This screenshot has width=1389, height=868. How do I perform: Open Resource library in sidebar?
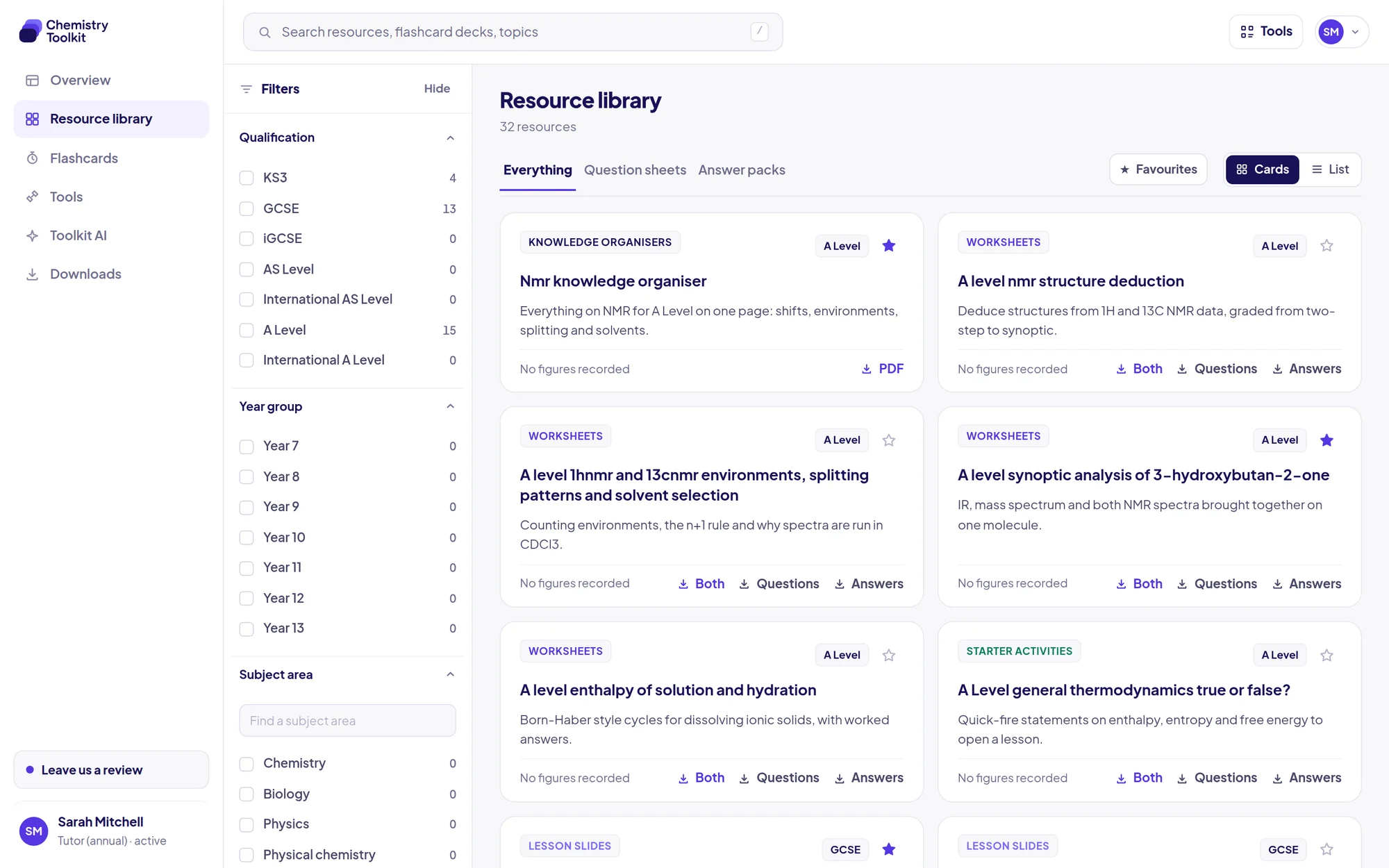[111, 119]
